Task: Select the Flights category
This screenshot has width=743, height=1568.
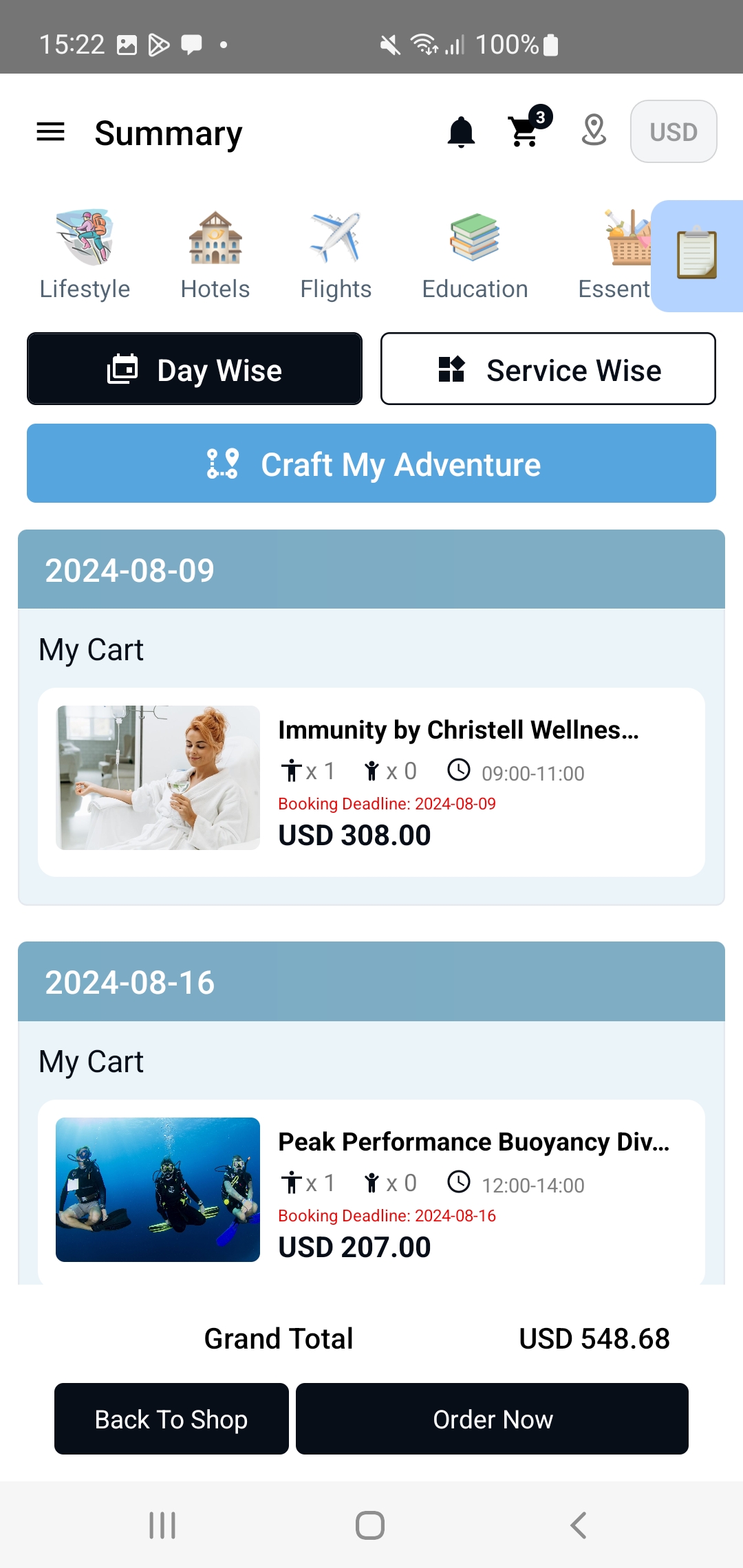Action: pos(336,254)
